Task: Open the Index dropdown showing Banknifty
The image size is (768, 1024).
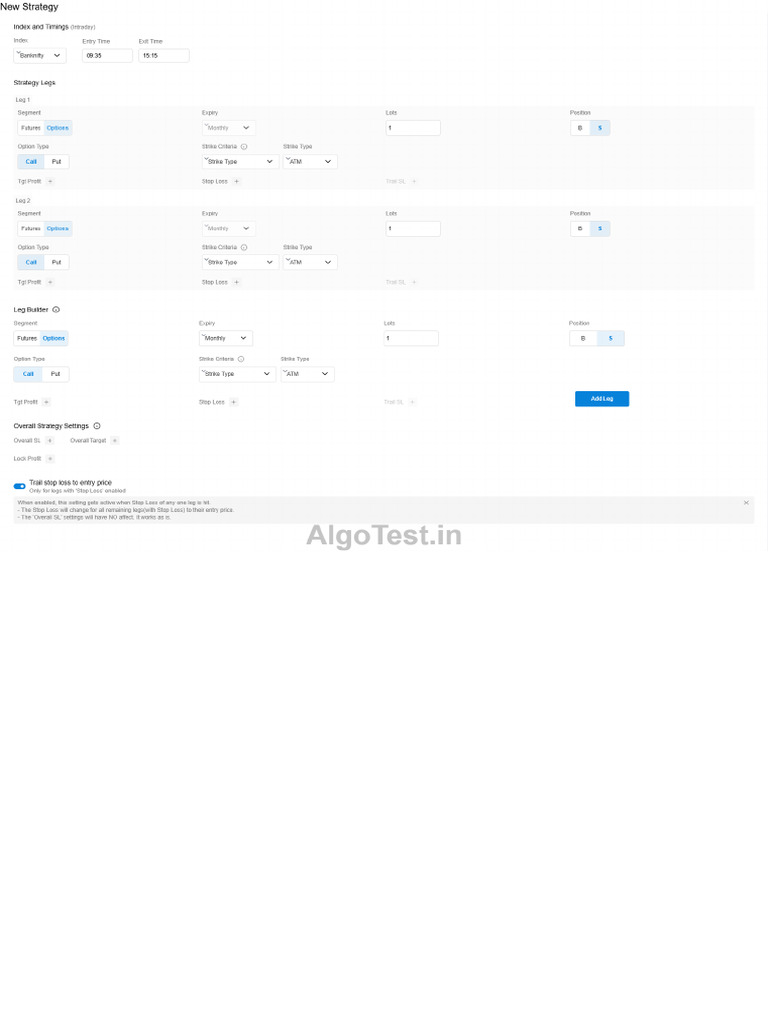Action: pyautogui.click(x=40, y=56)
